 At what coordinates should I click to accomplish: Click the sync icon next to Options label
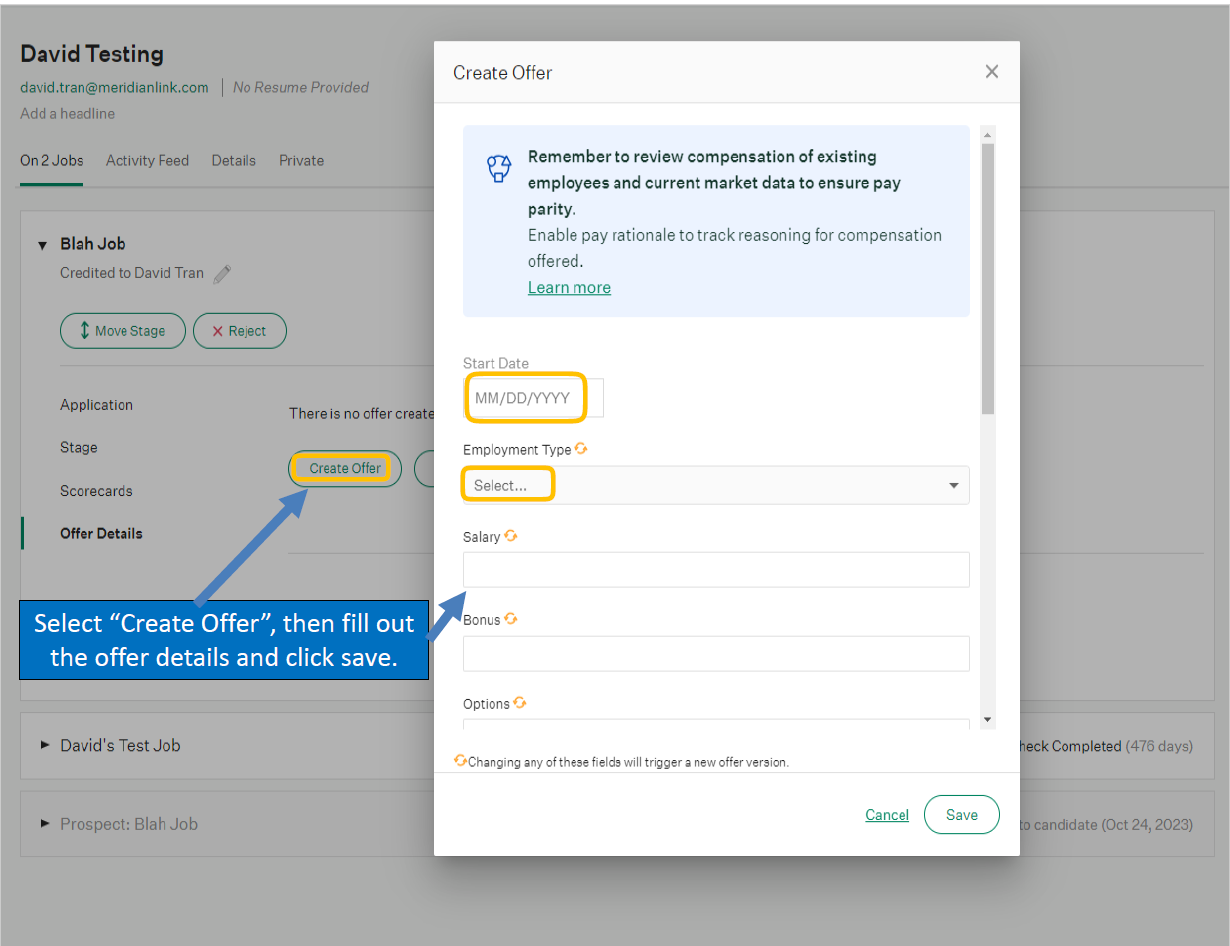pos(520,703)
